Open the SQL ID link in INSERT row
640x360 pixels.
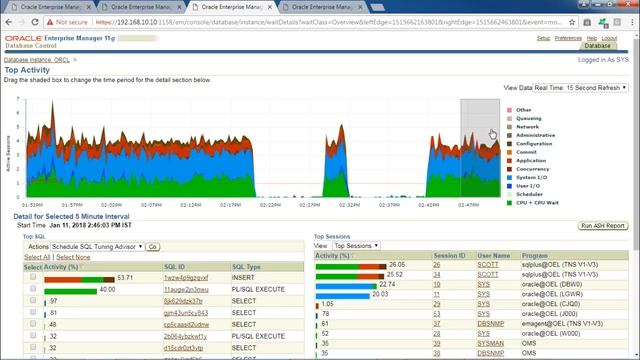186,278
